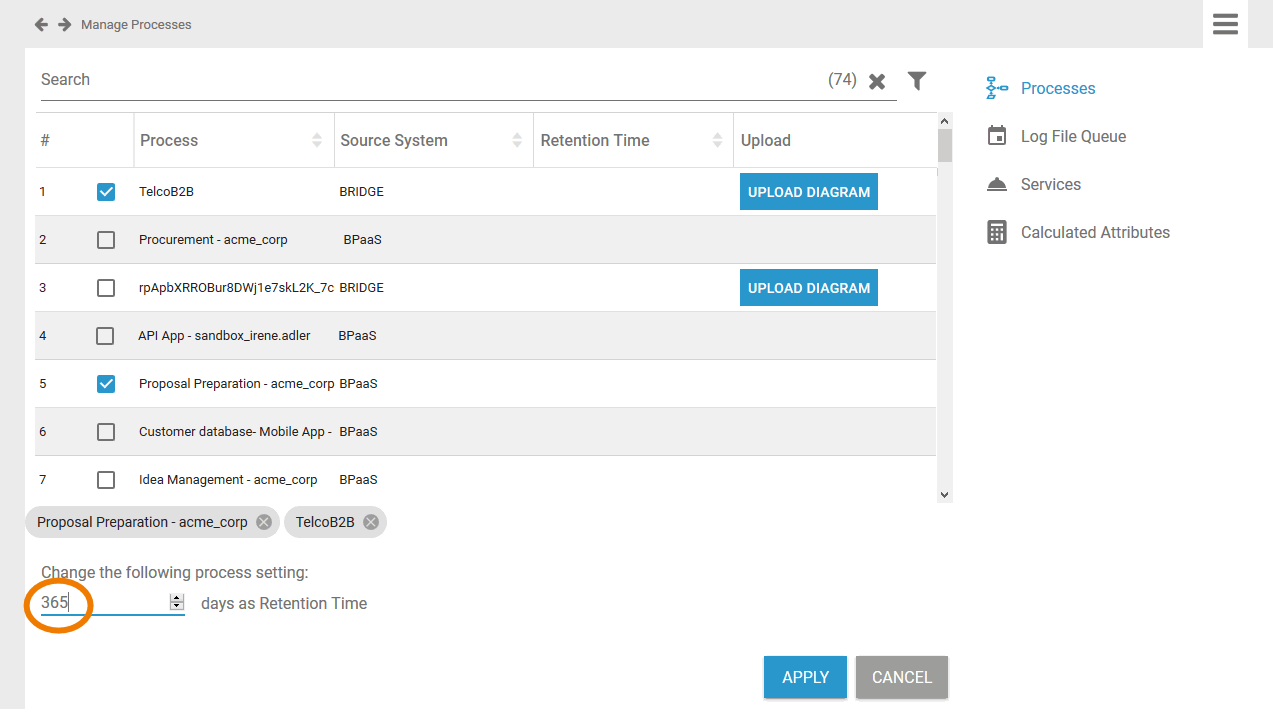This screenshot has width=1273, height=709.
Task: Open the hamburger menu
Action: tap(1225, 24)
